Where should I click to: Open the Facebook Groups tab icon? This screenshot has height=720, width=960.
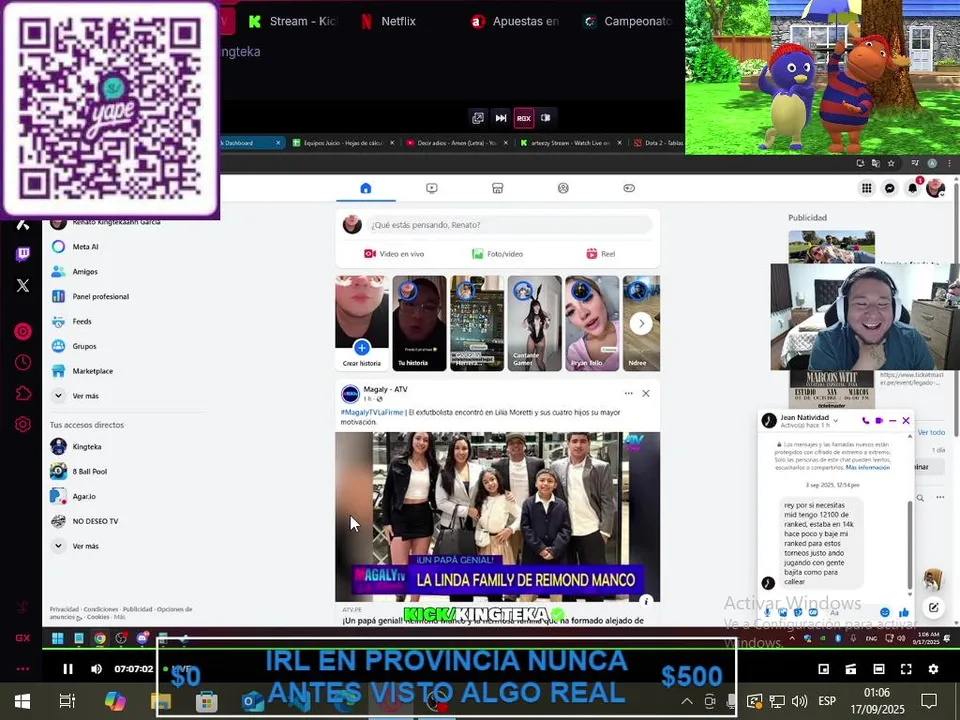563,188
